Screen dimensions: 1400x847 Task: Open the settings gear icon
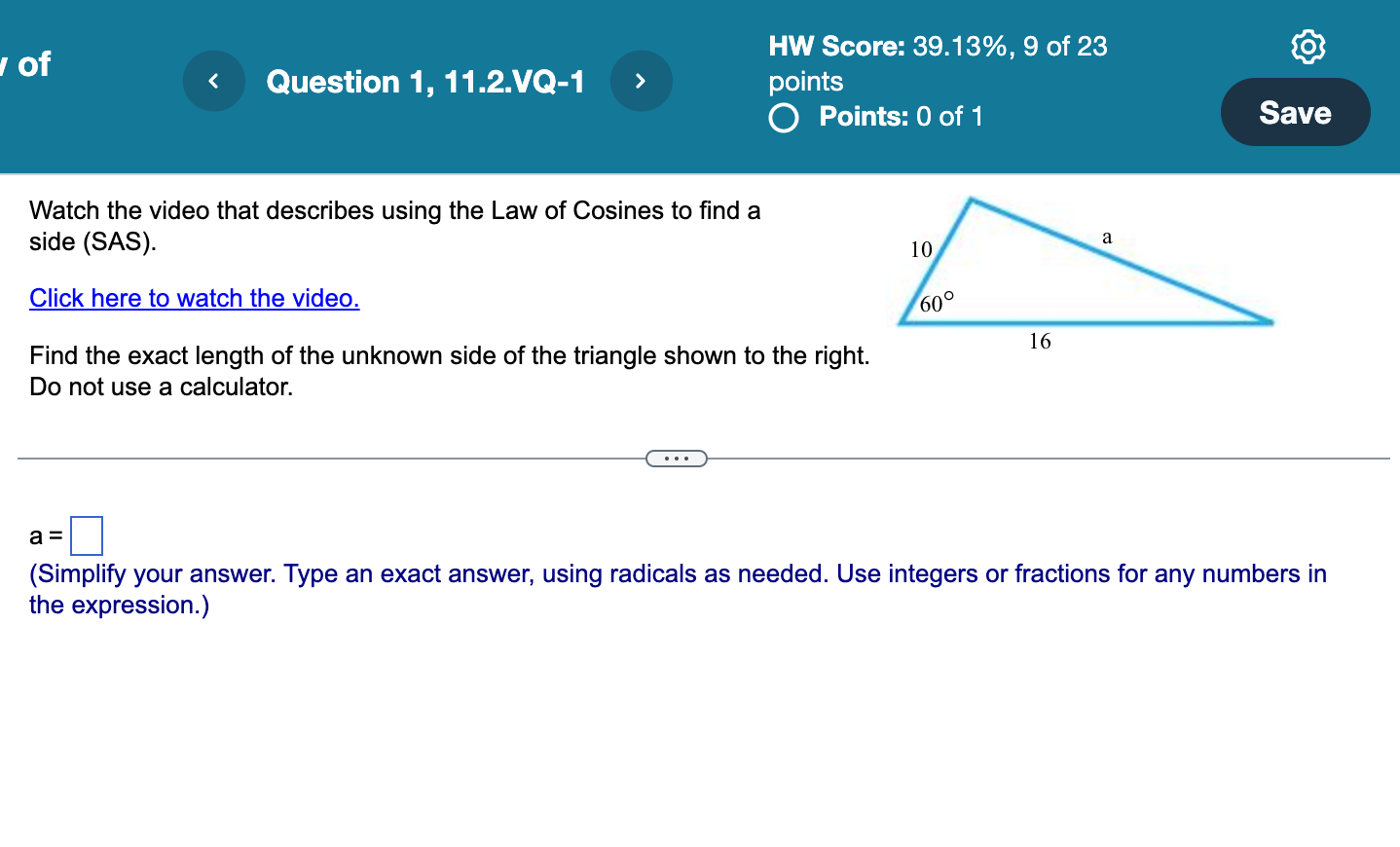(1308, 46)
